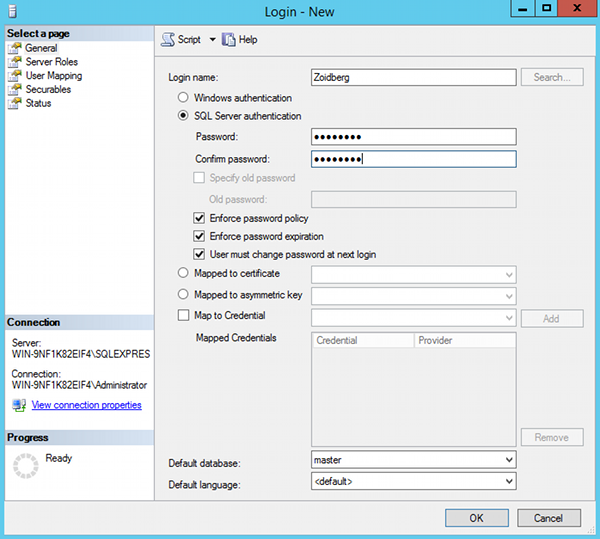Click the Securables page icon

[15, 90]
